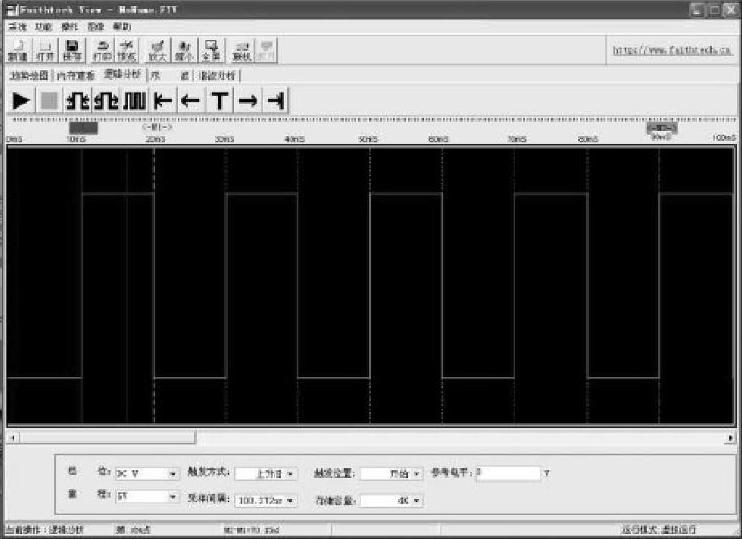
Task: Expand the 4K storage capacity dropdown
Action: click(x=391, y=499)
